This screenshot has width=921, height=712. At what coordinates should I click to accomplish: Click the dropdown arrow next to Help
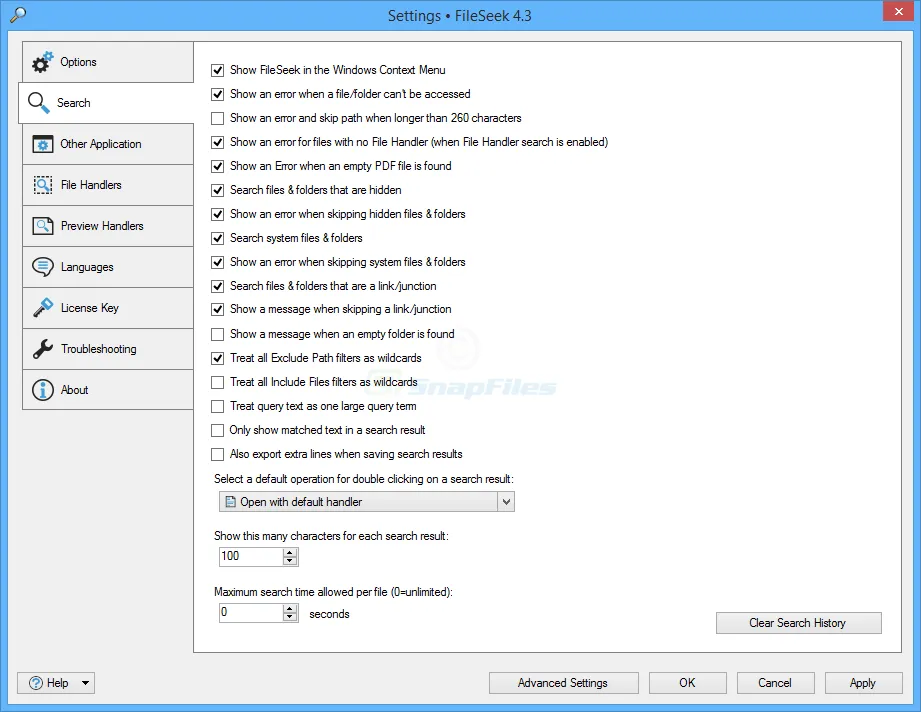click(x=86, y=683)
